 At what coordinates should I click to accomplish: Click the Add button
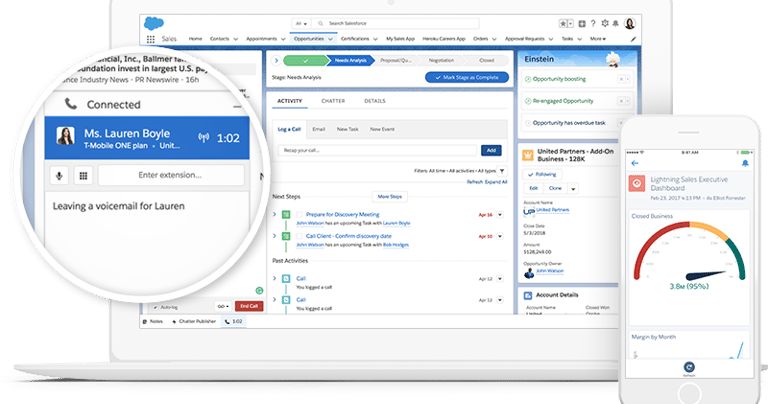(491, 150)
